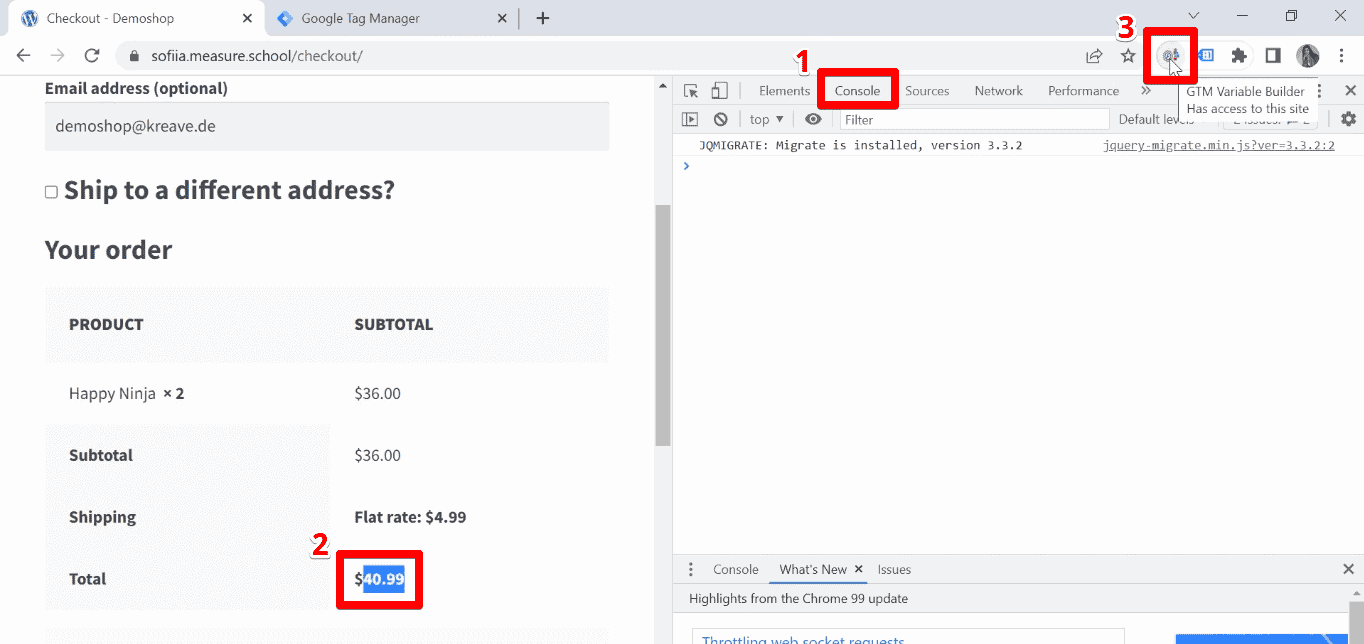The image size is (1364, 644).
Task: Open the Tag Assistant extension icon
Action: pos(1205,55)
